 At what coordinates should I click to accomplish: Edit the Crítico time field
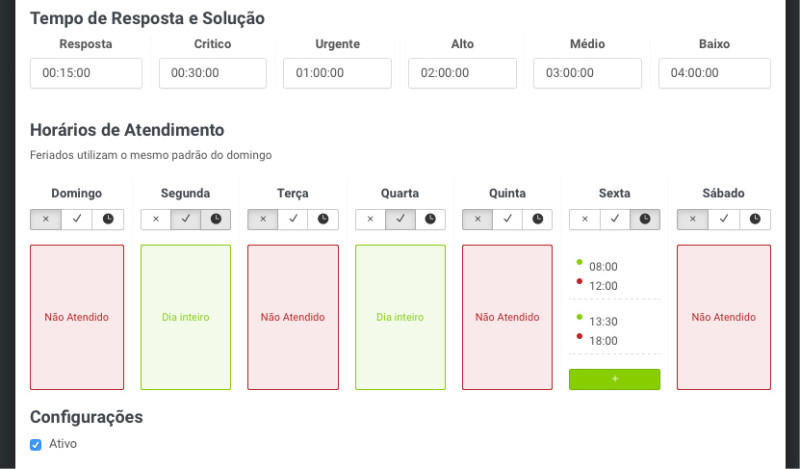point(212,73)
